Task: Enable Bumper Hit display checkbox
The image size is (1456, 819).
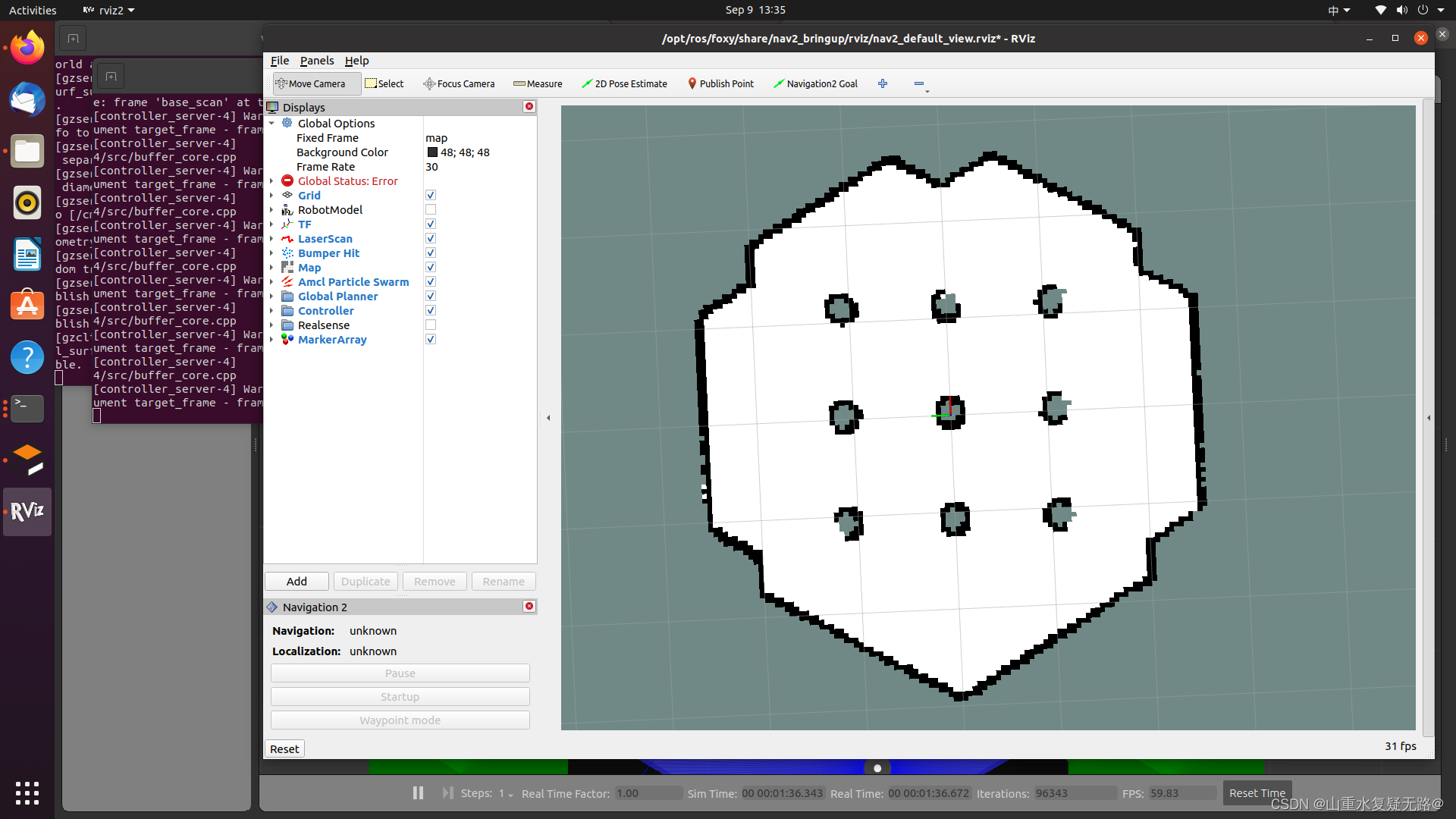Action: [x=431, y=253]
